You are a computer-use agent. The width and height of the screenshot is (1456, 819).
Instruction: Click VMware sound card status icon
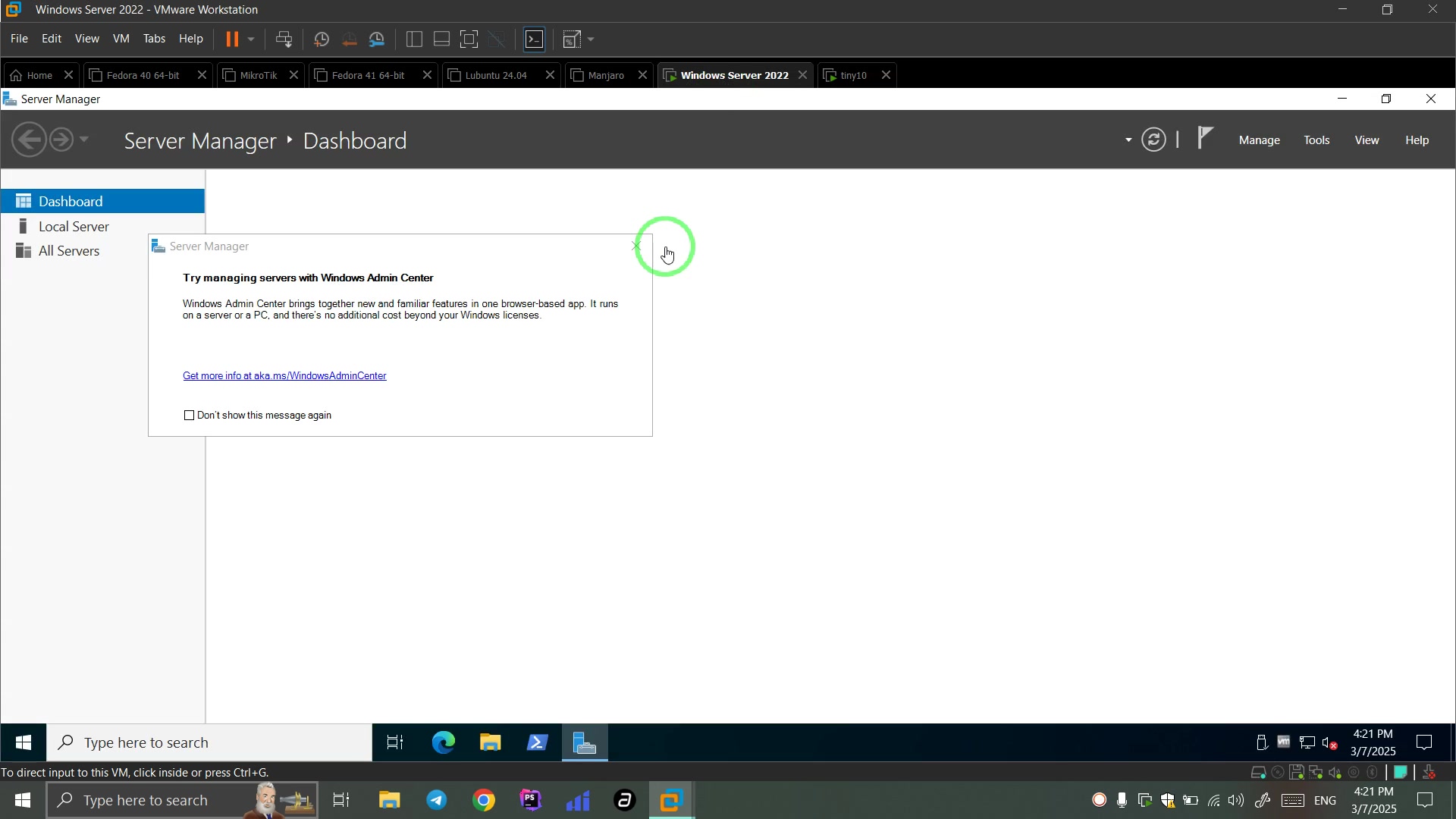pyautogui.click(x=1335, y=773)
